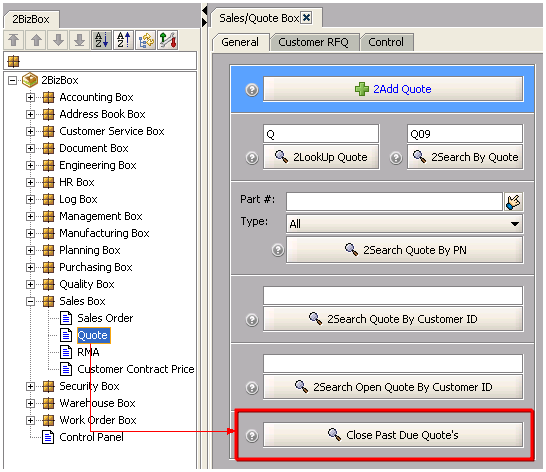Select Quote in the Sales Box tree

(93, 335)
